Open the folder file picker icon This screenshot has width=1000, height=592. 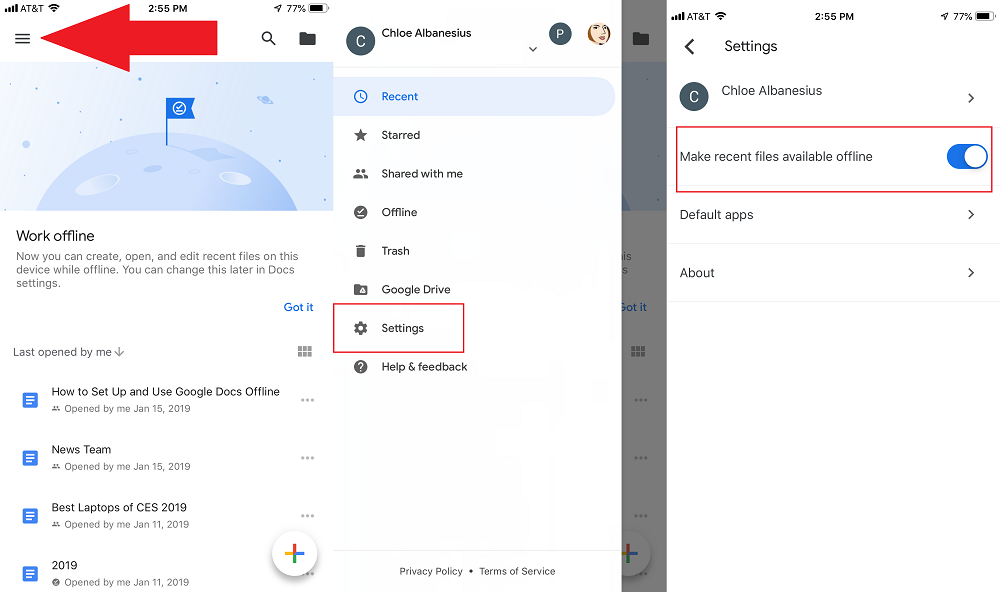308,39
